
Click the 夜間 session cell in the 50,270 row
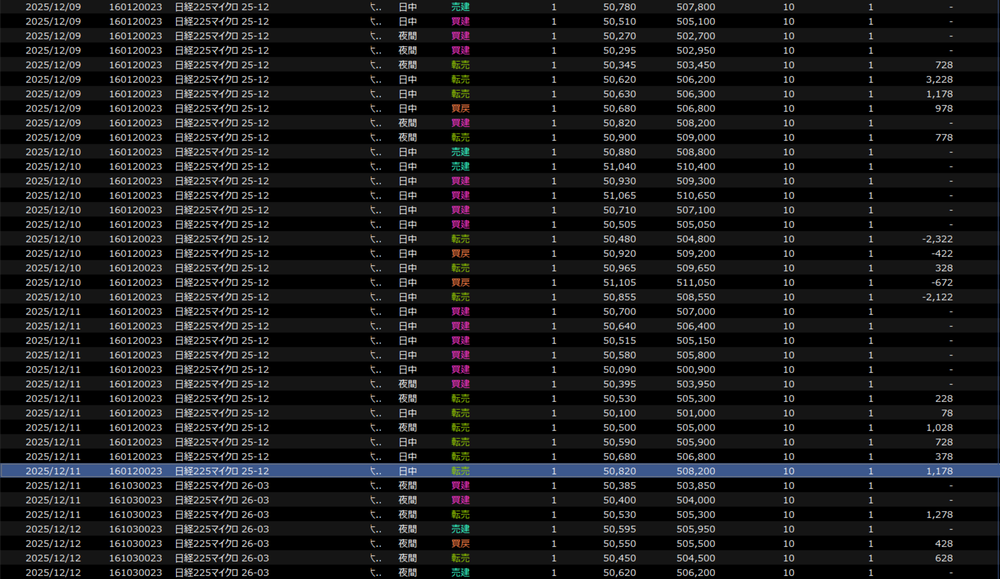pyautogui.click(x=408, y=35)
